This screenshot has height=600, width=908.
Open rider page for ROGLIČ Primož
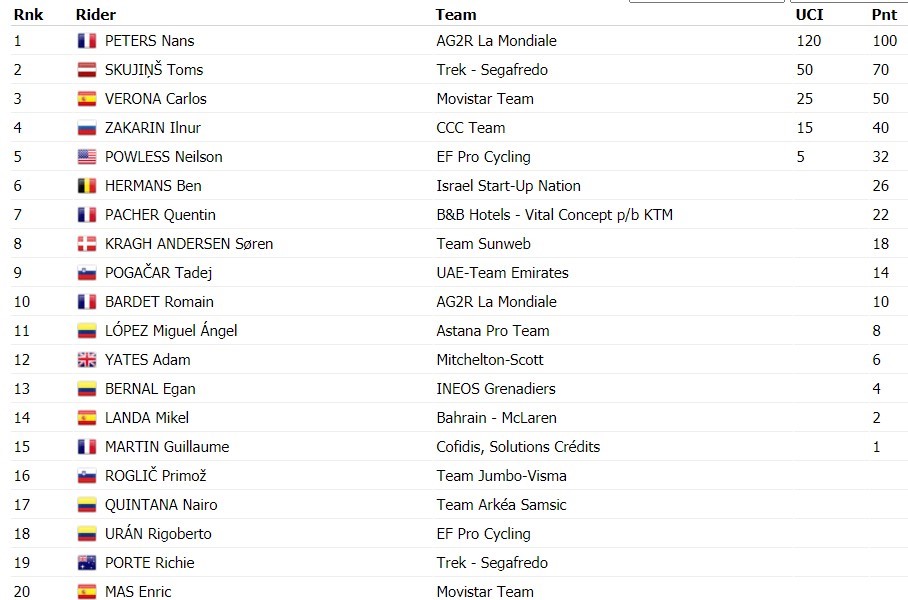coord(155,475)
